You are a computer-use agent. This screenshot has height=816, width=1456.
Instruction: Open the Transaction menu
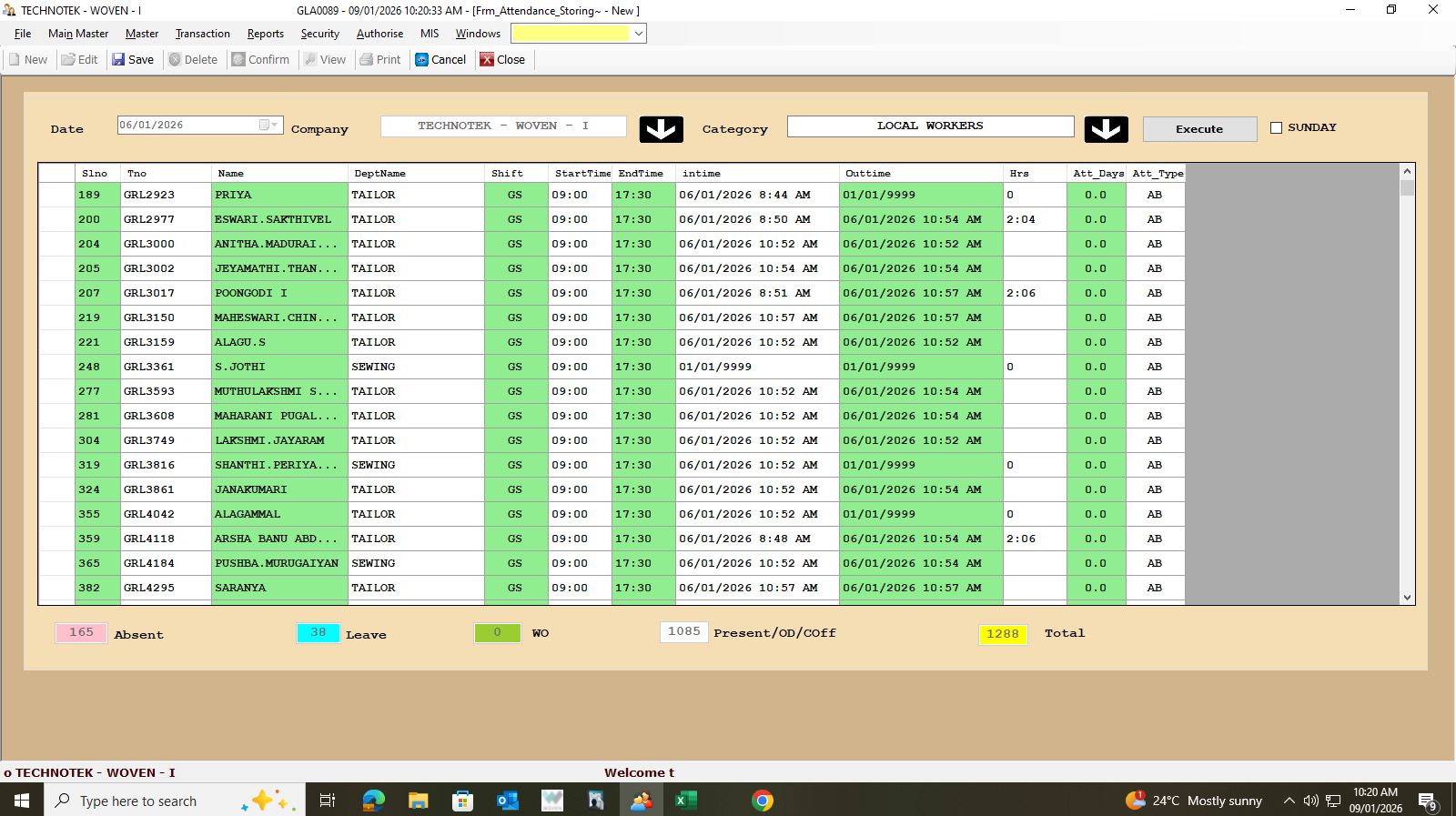tap(202, 34)
